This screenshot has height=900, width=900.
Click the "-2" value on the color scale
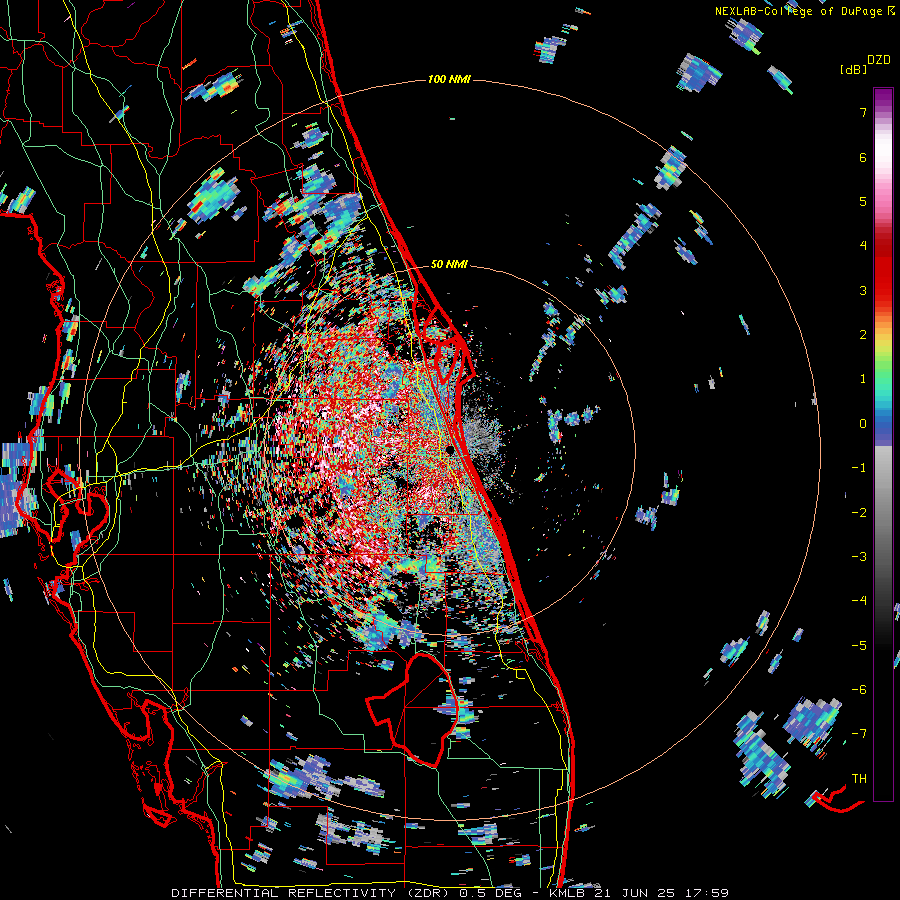tap(859, 513)
